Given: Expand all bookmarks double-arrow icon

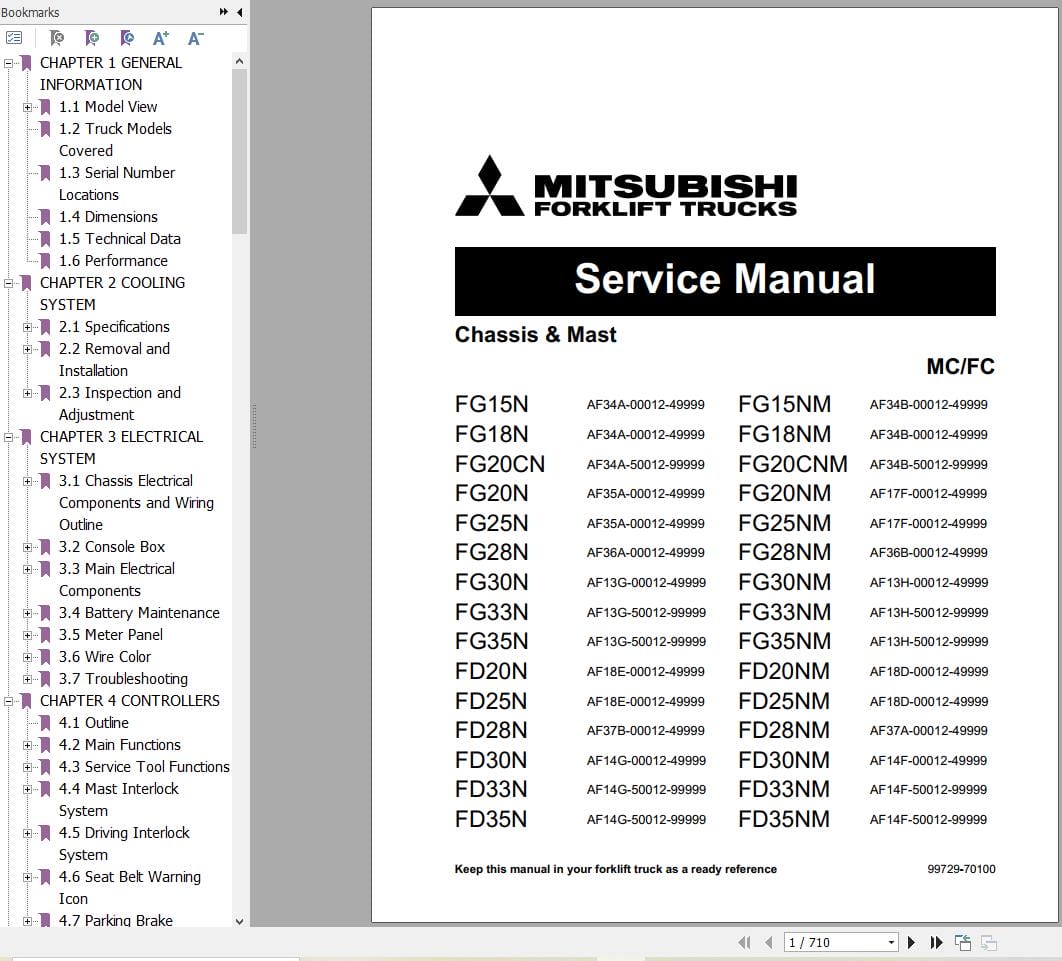Looking at the screenshot, I should tap(224, 12).
